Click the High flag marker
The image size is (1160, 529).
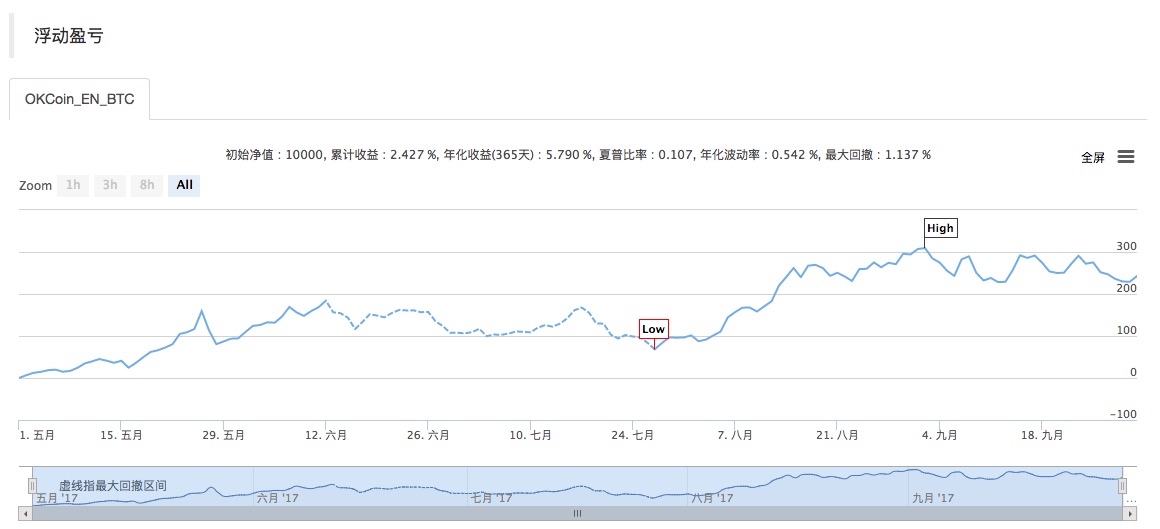click(x=940, y=228)
